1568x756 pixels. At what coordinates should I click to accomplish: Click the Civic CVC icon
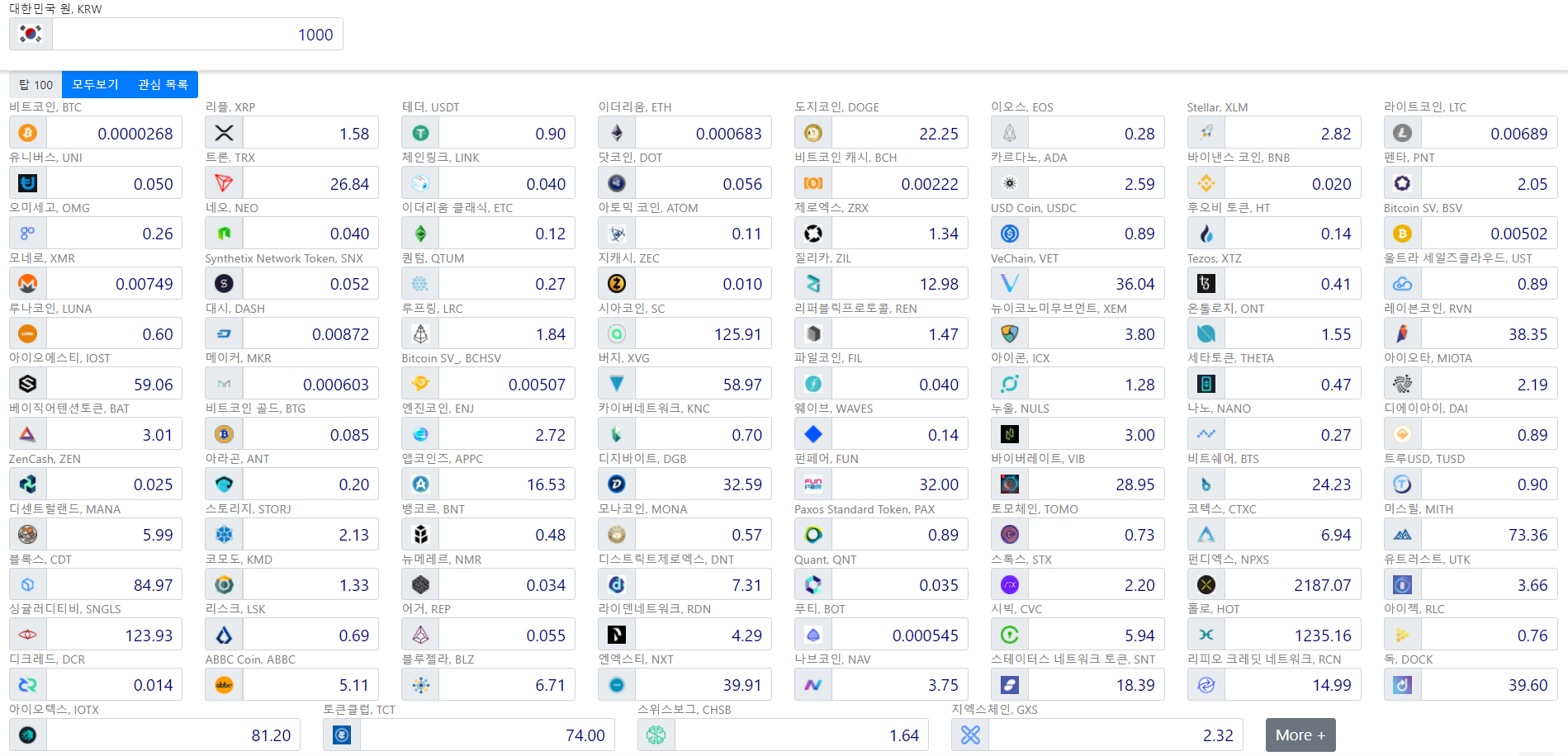point(1010,635)
